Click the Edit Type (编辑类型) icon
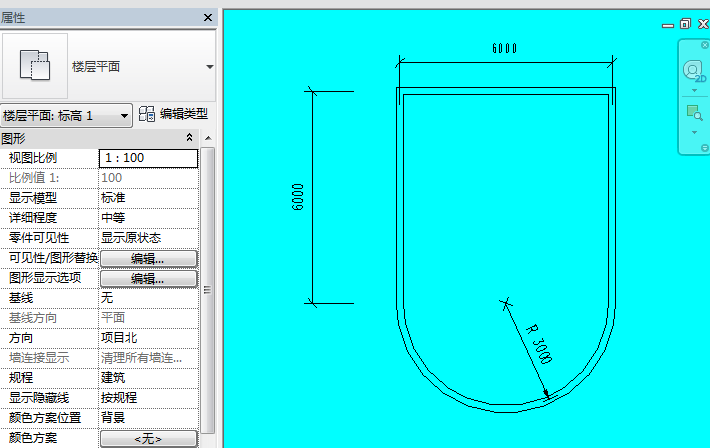This screenshot has width=710, height=448. [147, 115]
